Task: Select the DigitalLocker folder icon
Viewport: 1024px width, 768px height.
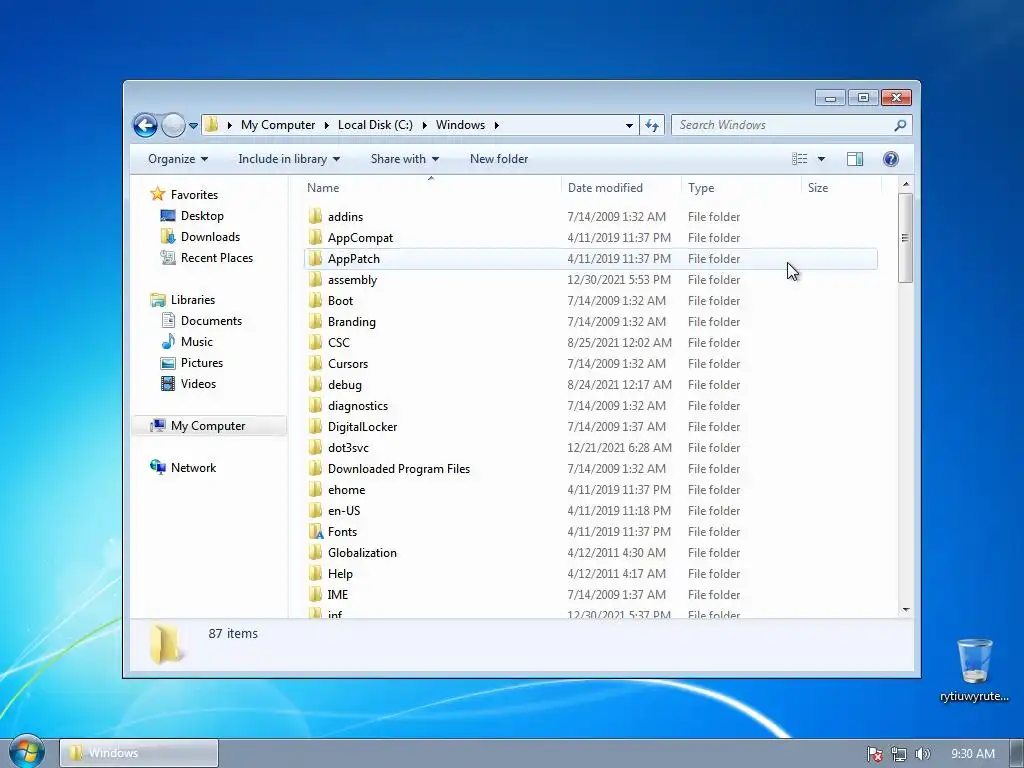Action: pos(315,426)
